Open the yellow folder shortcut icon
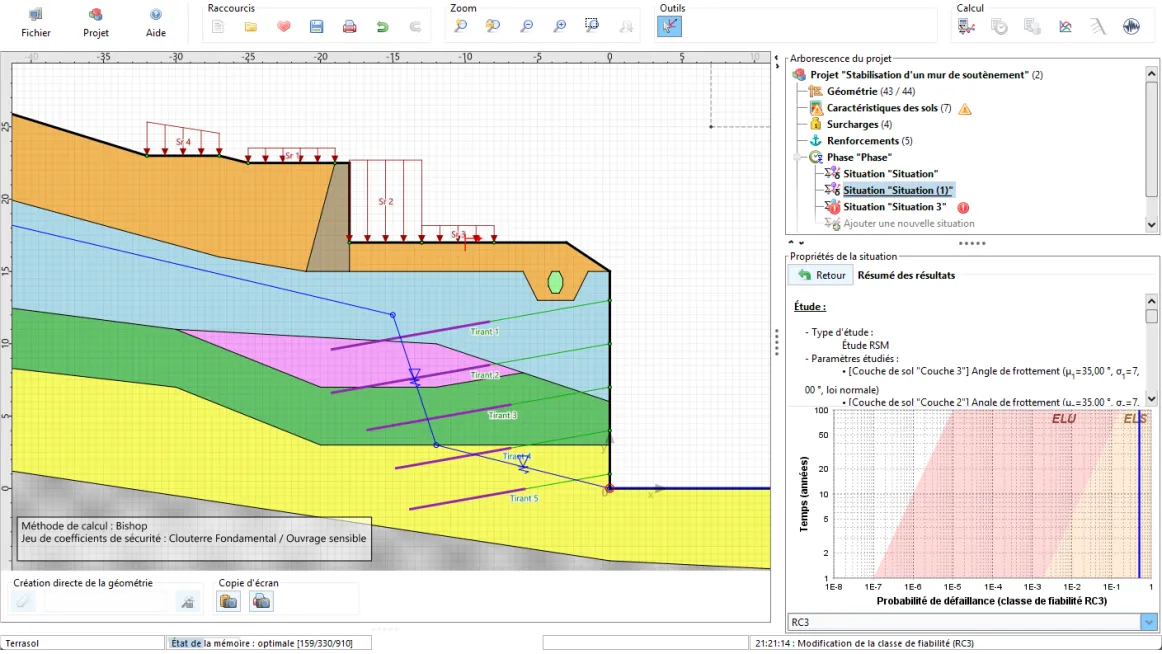The width and height of the screenshot is (1162, 654). coord(251,27)
